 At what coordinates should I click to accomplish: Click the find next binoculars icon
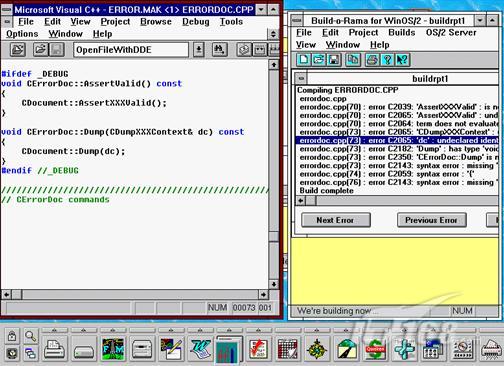click(219, 50)
